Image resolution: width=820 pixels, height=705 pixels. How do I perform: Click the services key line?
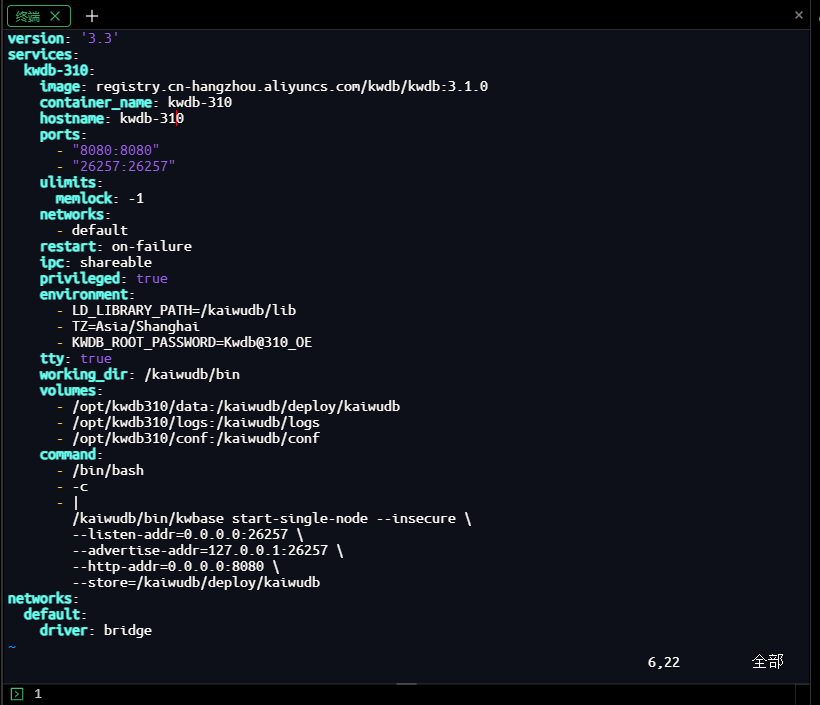click(x=43, y=54)
